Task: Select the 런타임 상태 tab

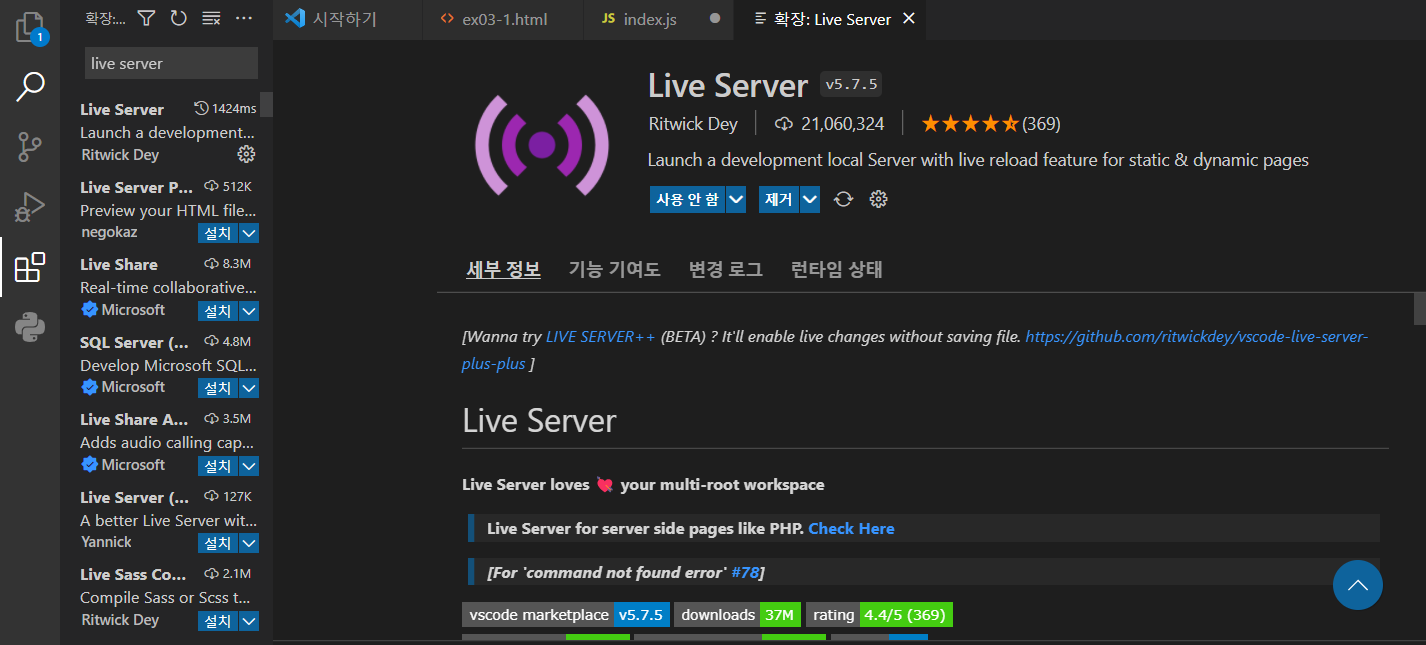Action: coord(837,269)
